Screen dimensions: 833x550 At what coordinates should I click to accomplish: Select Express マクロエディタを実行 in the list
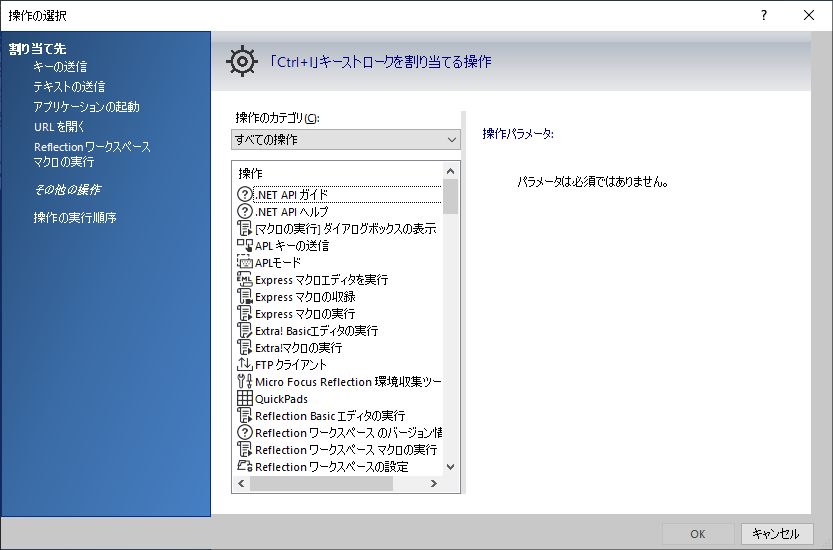click(x=321, y=280)
